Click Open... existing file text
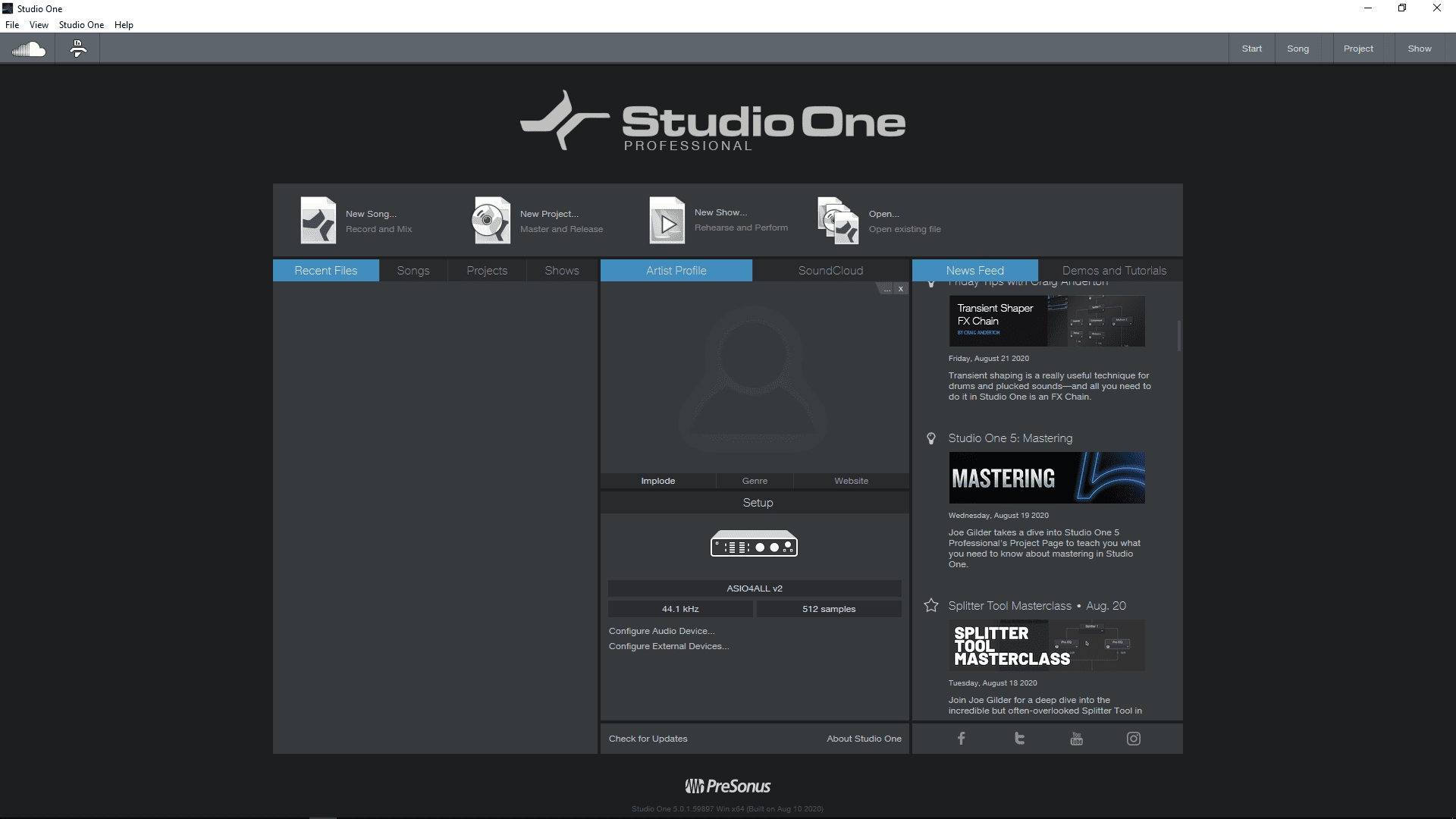The width and height of the screenshot is (1456, 819). pyautogui.click(x=905, y=221)
